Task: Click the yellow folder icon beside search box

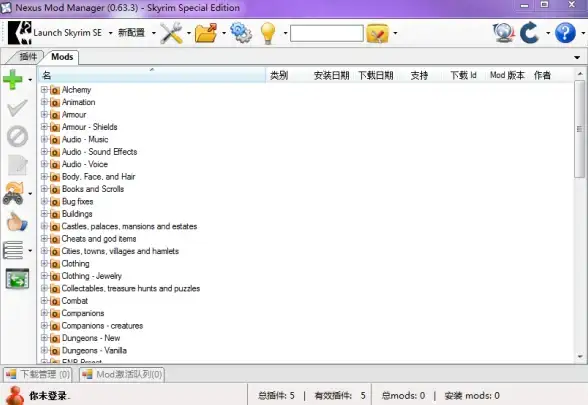Action: 377,34
